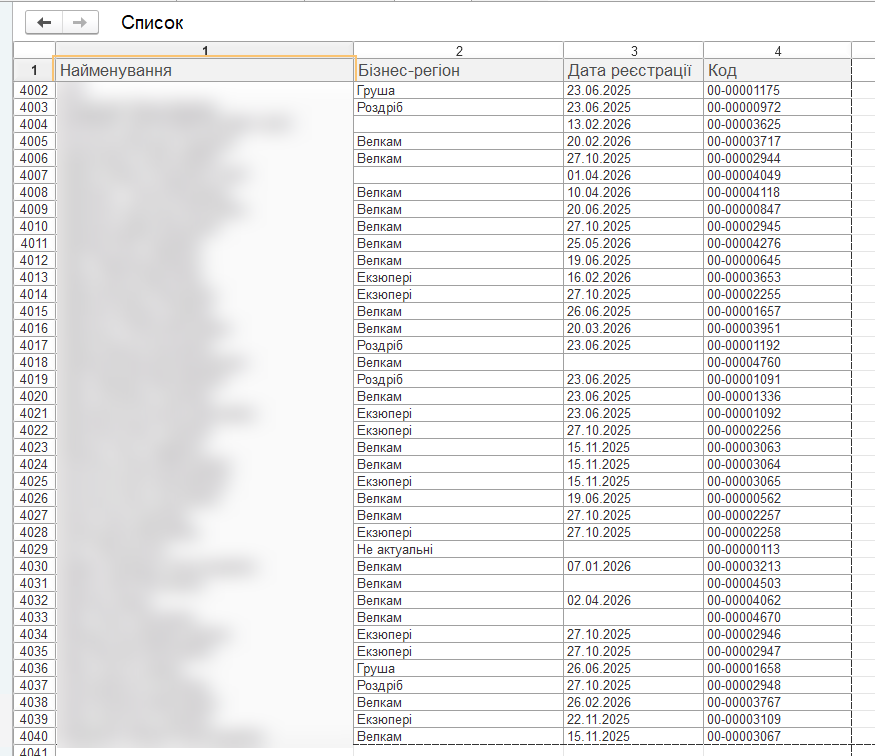This screenshot has width=875, height=756.
Task: Click the Груша cell in row 4002
Action: pos(459,90)
